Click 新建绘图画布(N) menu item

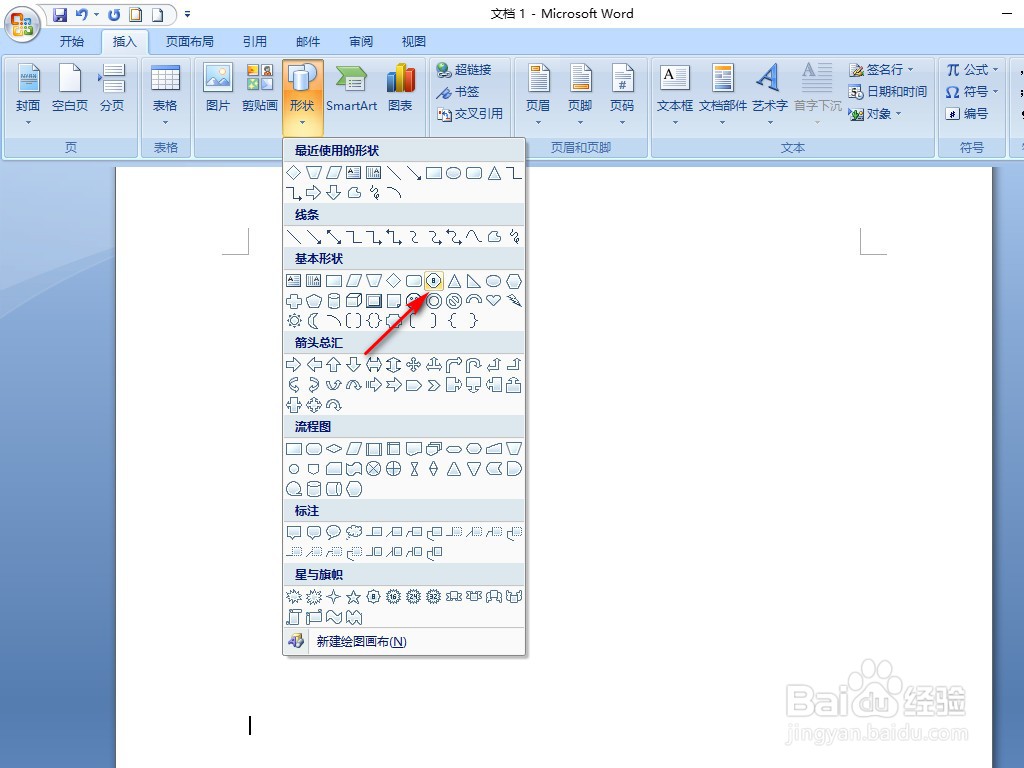404,641
